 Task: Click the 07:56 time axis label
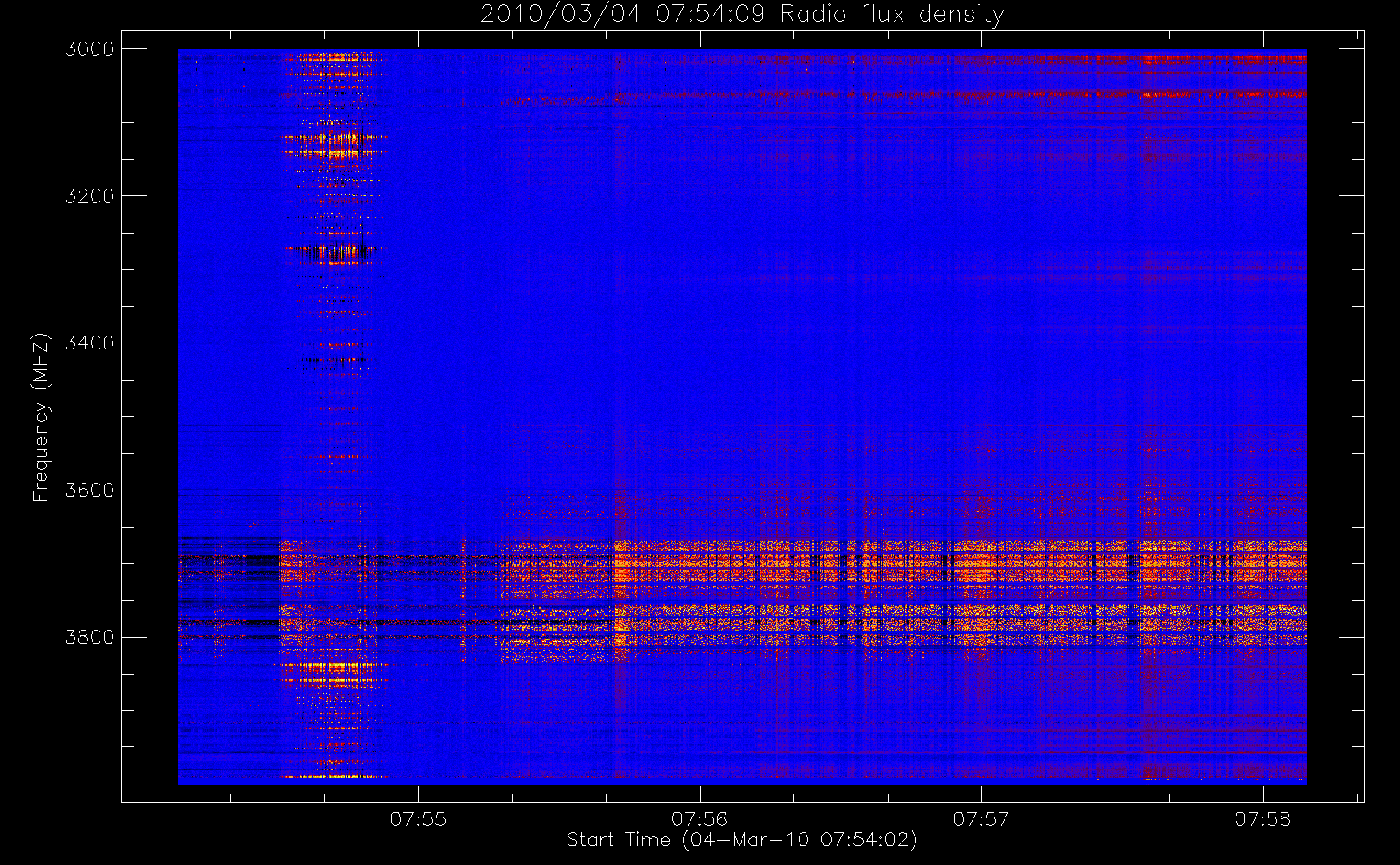point(700,819)
